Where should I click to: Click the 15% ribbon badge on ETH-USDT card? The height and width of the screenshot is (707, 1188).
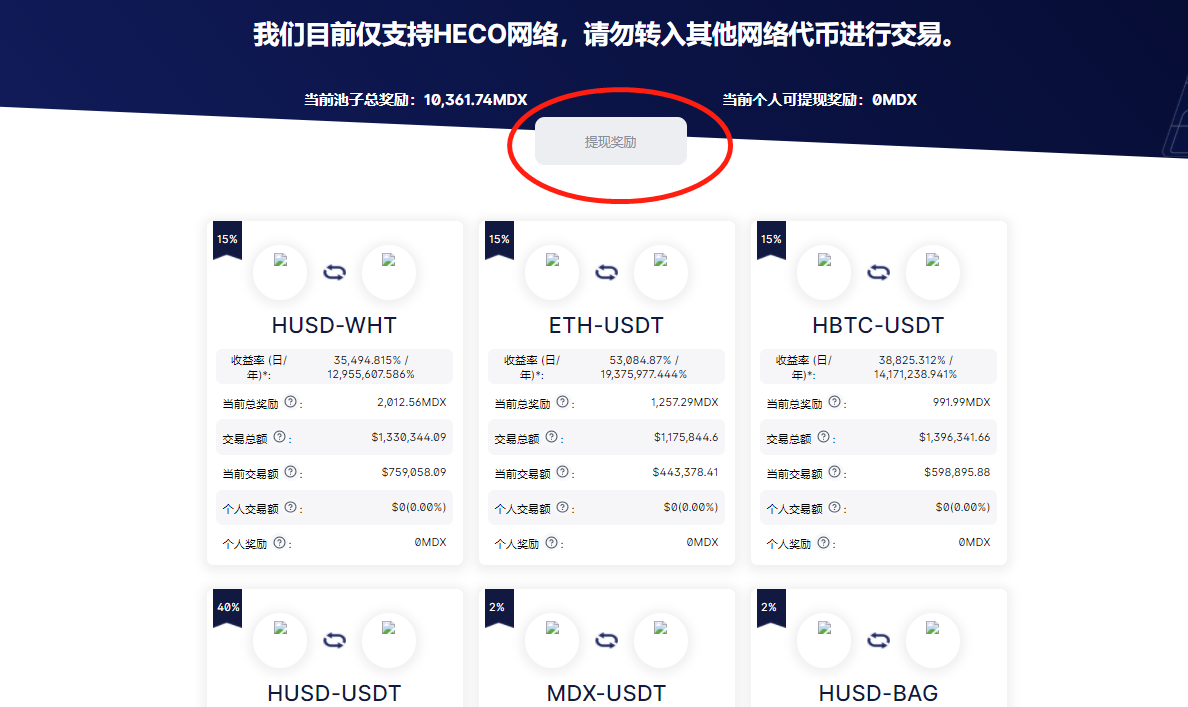tap(499, 239)
